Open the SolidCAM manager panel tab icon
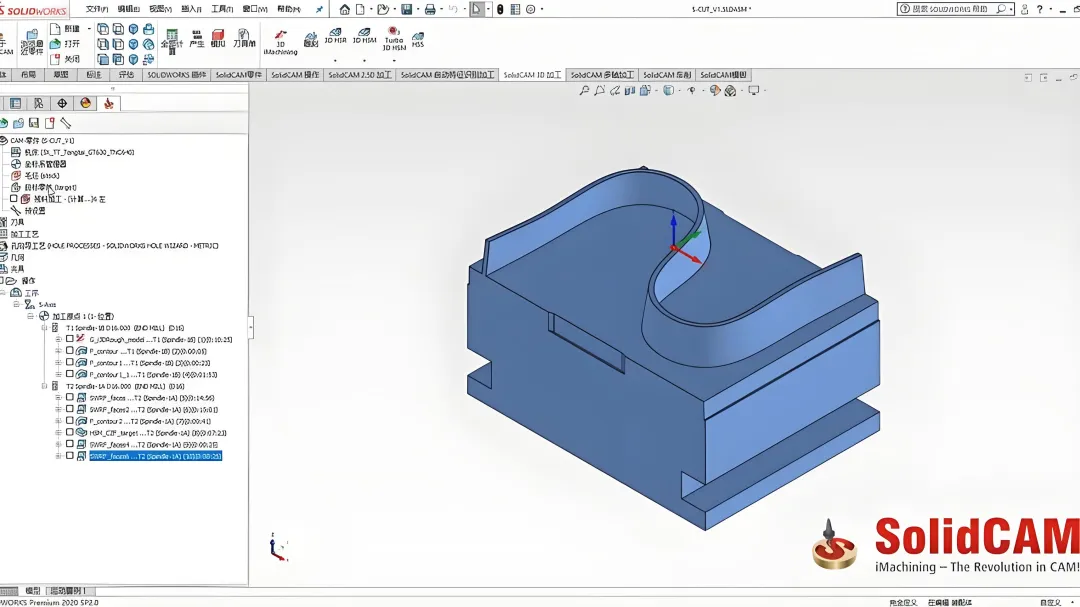This screenshot has height=607, width=1080. 108,103
